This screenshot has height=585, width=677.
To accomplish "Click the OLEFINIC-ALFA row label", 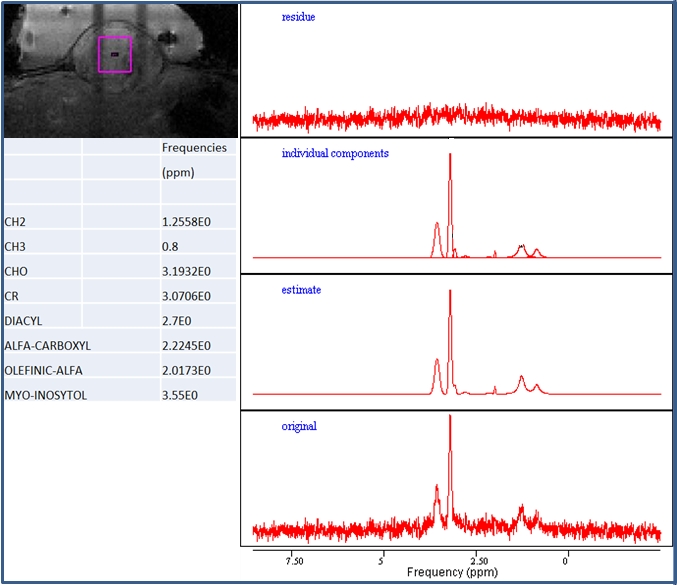I will (x=43, y=370).
